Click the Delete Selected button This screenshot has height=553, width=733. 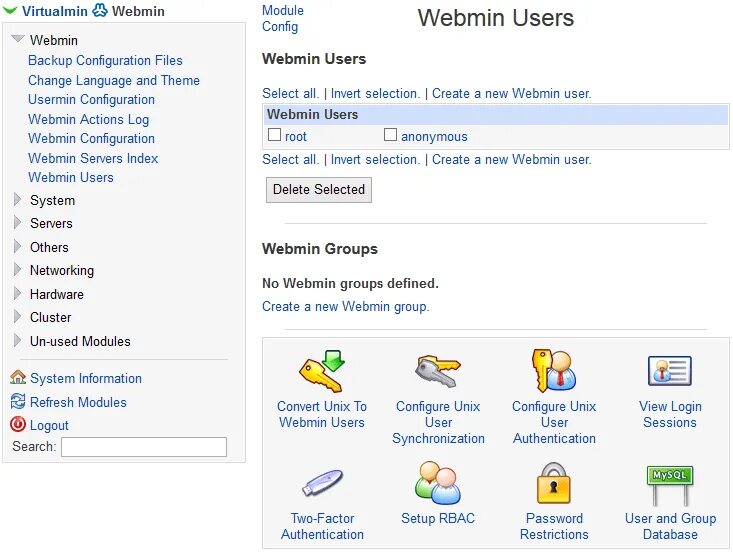pos(319,189)
